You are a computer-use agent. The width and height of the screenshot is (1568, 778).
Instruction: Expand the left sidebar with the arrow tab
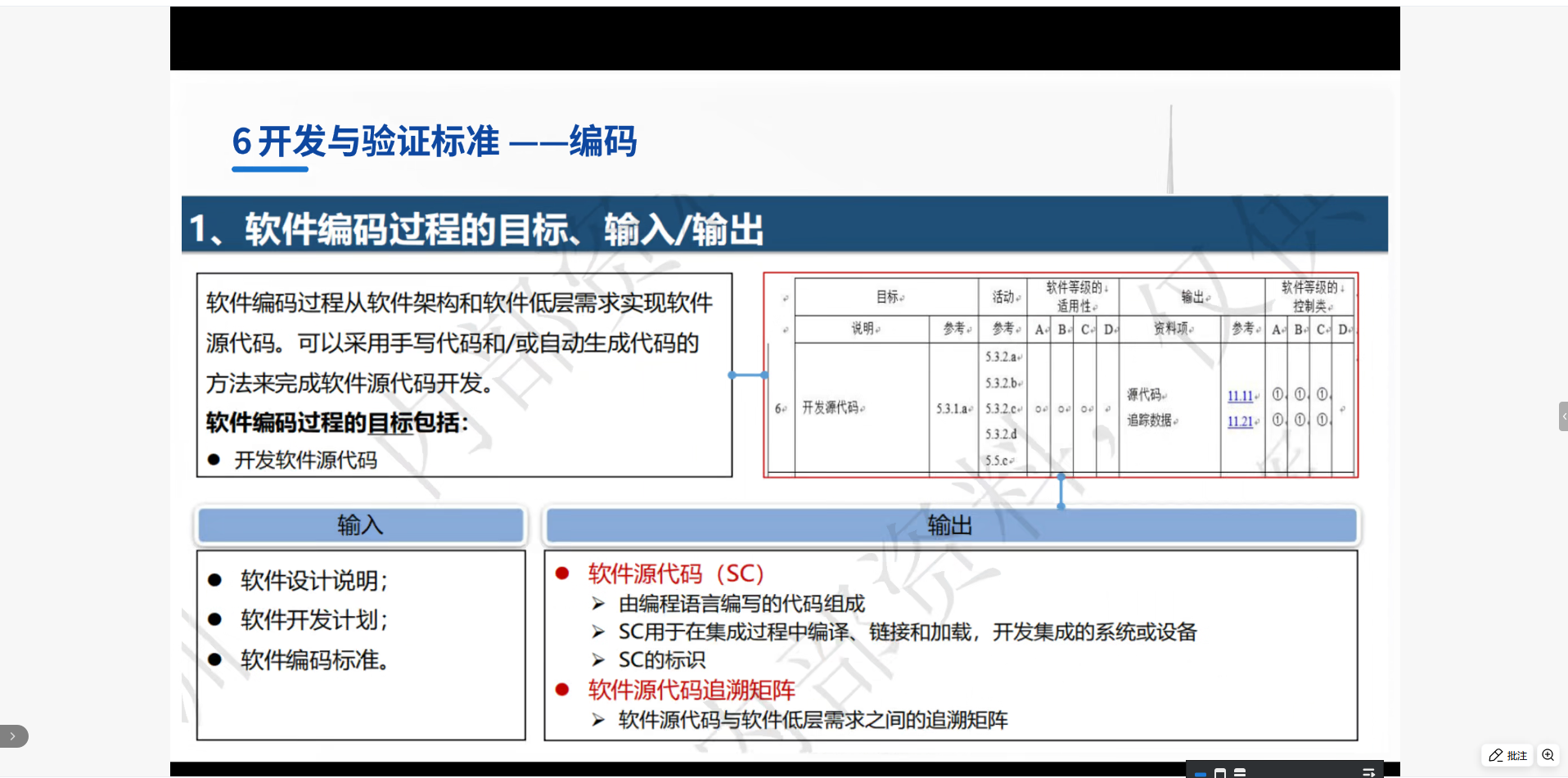(x=13, y=736)
